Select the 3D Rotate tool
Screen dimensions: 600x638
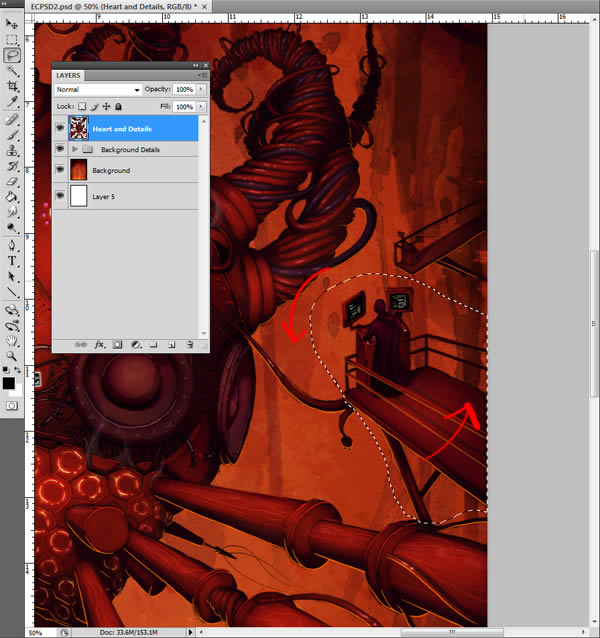coord(11,310)
